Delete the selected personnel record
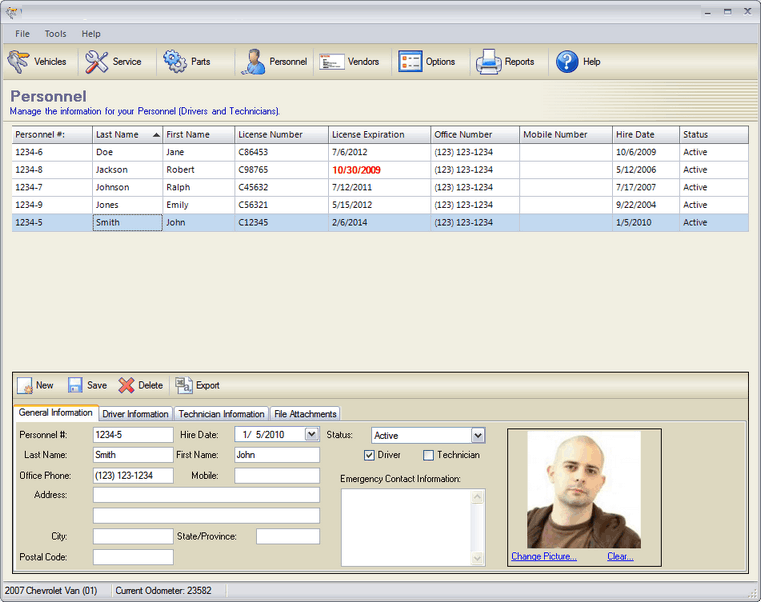The height and width of the screenshot is (602, 761). [141, 385]
